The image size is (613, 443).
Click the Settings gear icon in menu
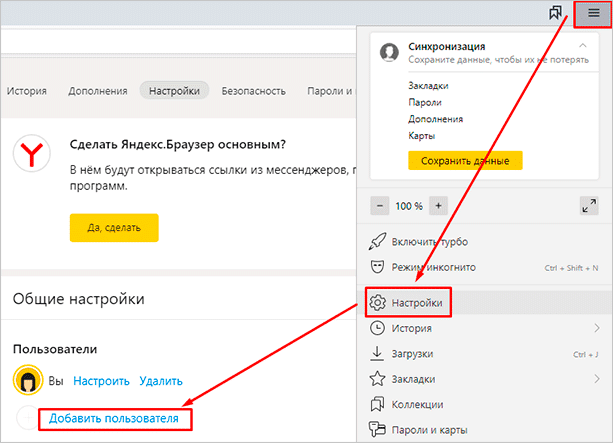(378, 302)
